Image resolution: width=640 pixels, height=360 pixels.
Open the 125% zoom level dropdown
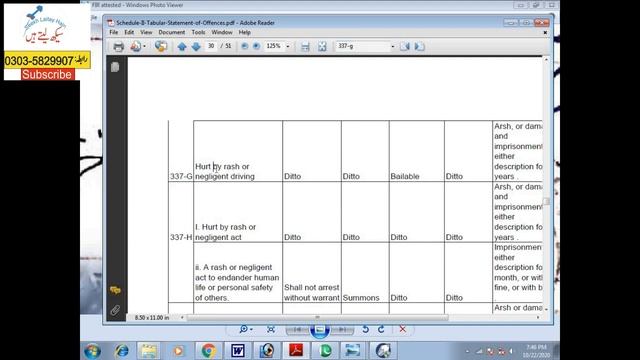287,47
